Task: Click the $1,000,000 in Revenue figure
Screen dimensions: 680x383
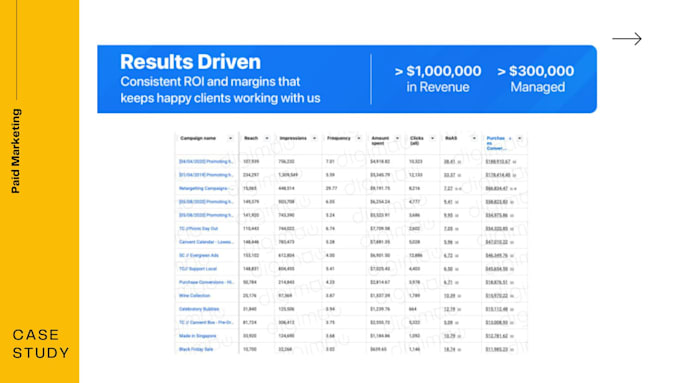Action: coord(438,79)
